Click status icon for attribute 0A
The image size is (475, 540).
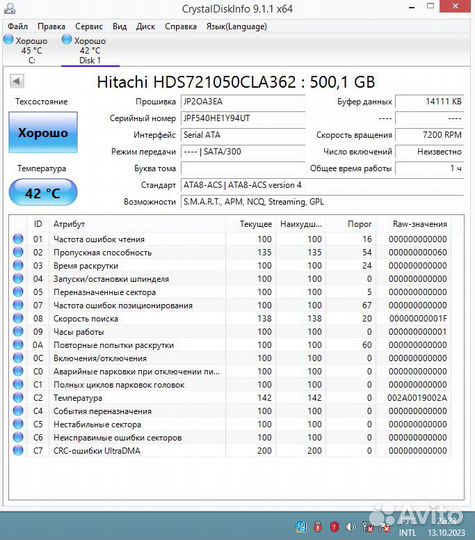click(18, 344)
